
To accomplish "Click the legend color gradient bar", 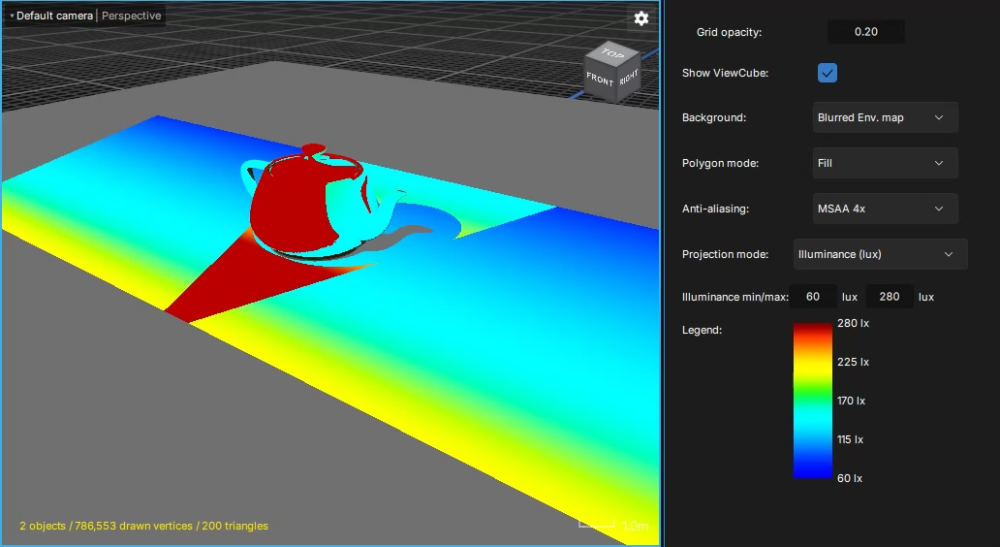I will 812,400.
